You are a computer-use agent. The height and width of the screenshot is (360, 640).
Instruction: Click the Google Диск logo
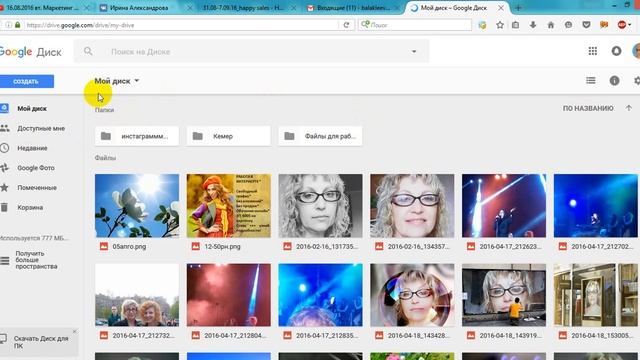31,52
